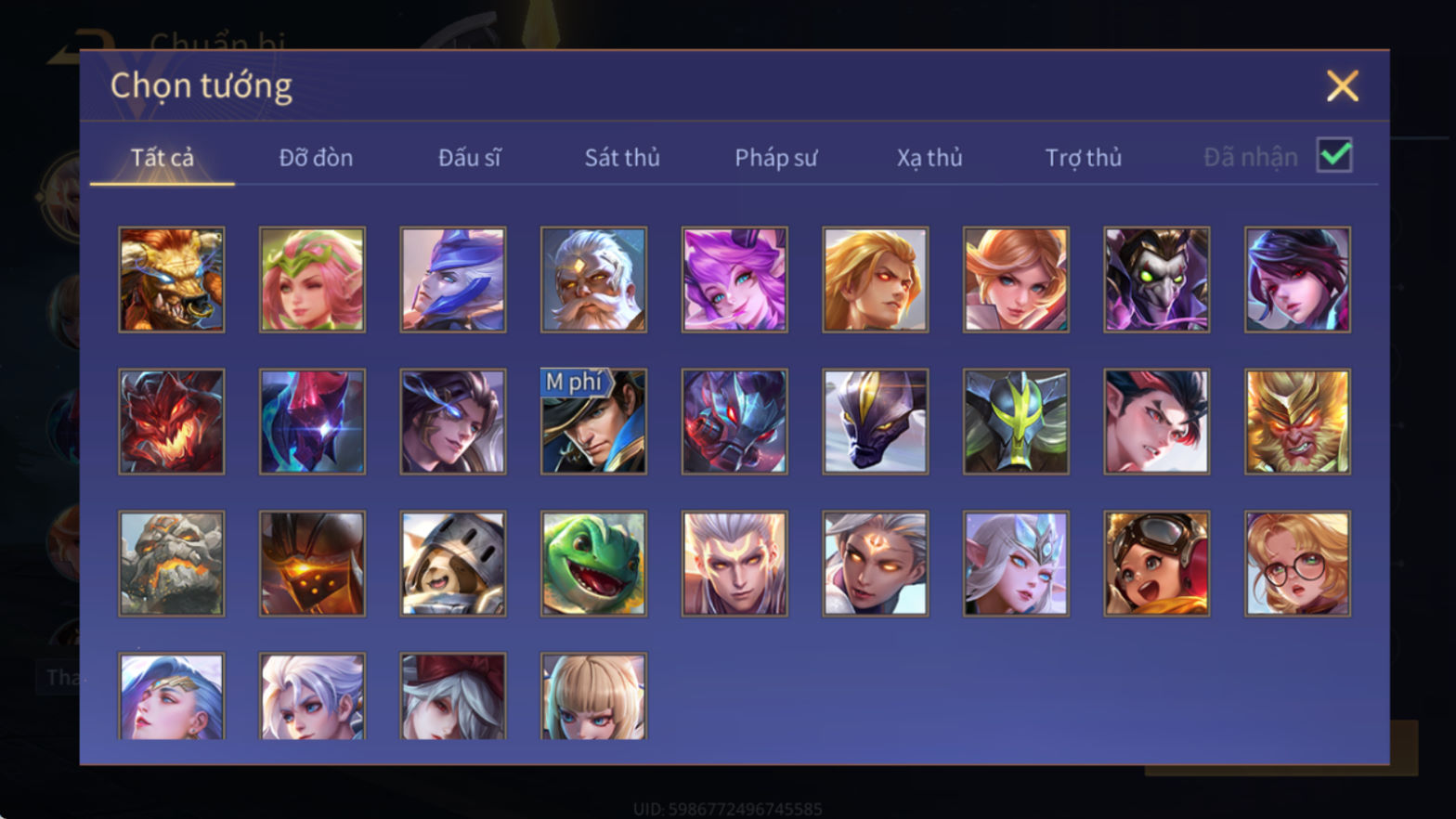Close the 'Chọn tướng' dialog
The height and width of the screenshot is (819, 1456).
point(1342,86)
